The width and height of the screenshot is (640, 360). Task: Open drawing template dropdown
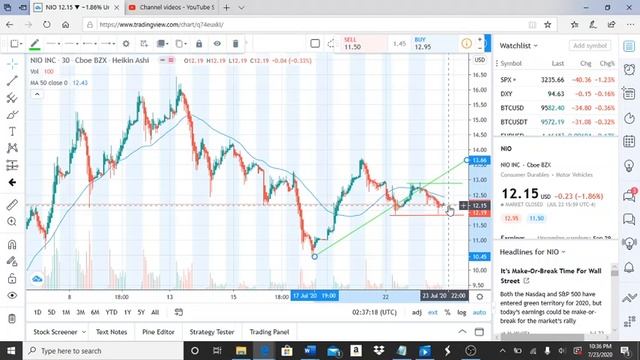(16, 44)
